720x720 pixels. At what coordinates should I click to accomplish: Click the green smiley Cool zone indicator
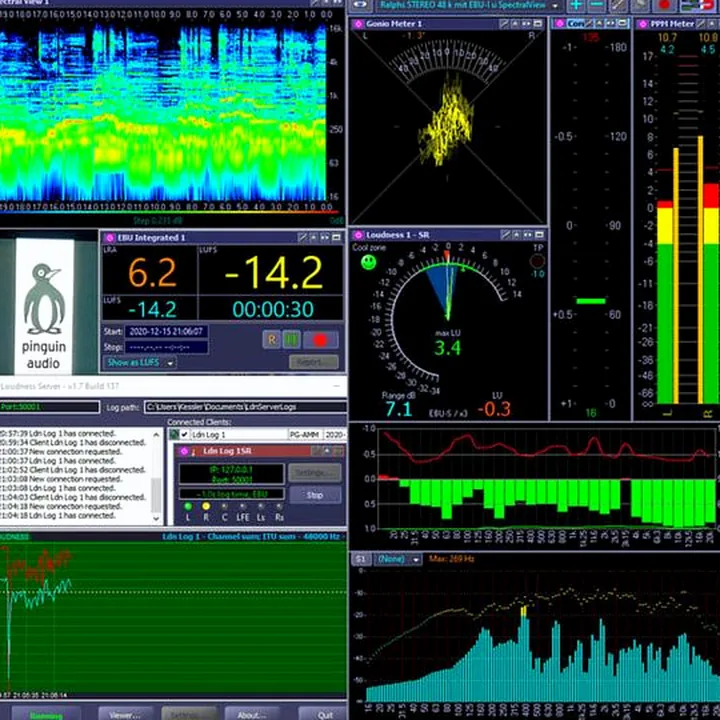pos(368,262)
